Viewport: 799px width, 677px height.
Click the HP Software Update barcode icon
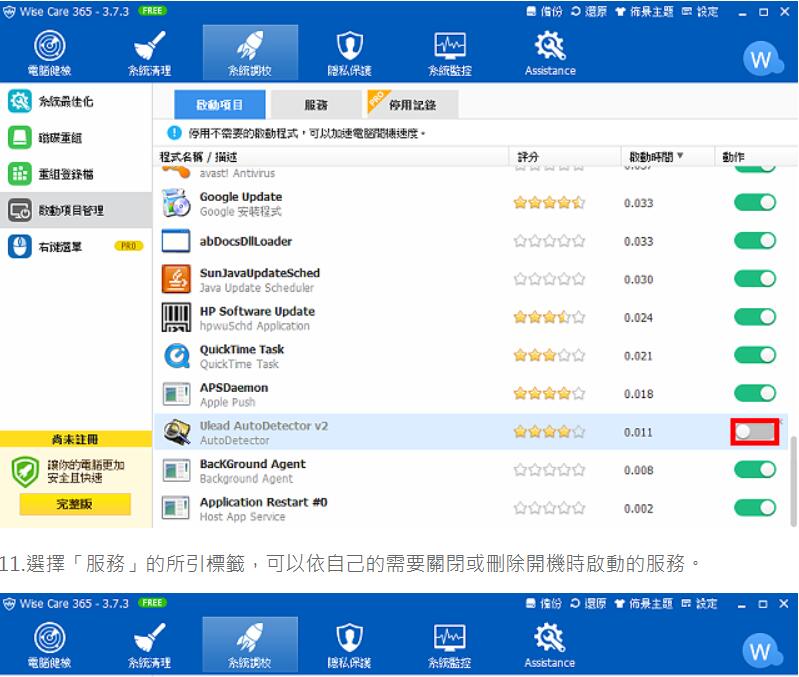coord(176,317)
